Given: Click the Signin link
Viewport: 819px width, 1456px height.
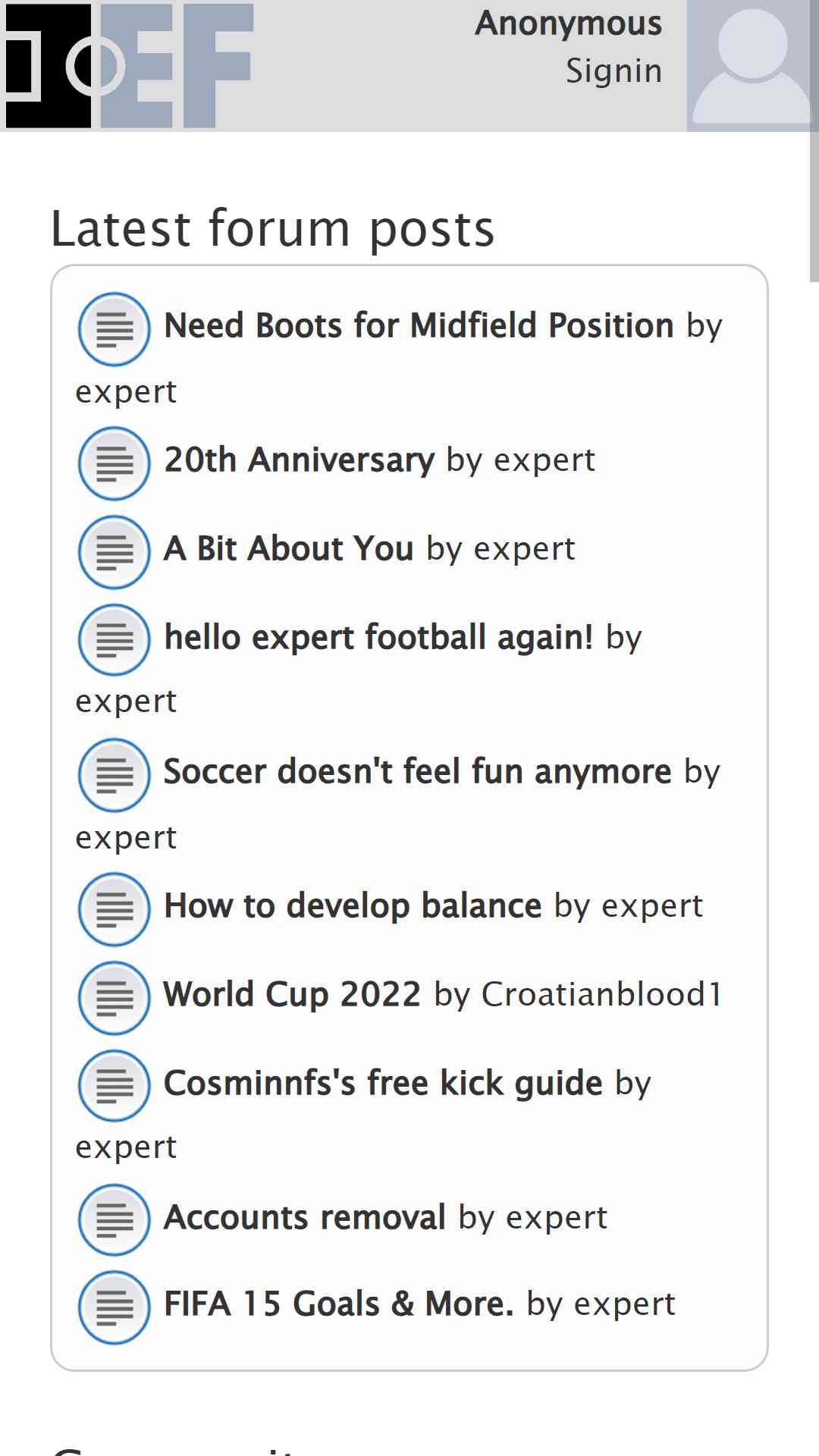Looking at the screenshot, I should (613, 71).
